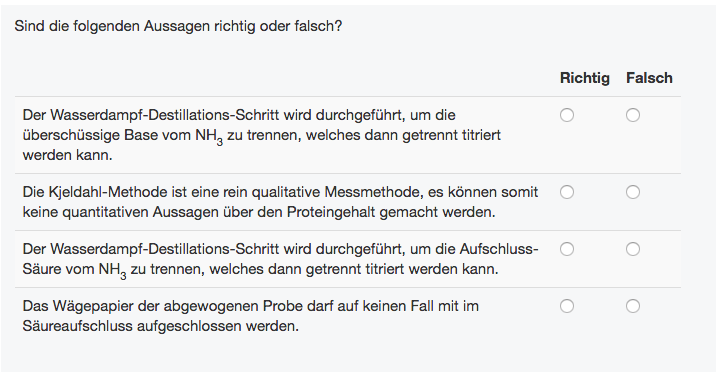Image resolution: width=723 pixels, height=375 pixels.
Task: Mark the excess base distillation statement as Falsch
Action: click(x=633, y=115)
